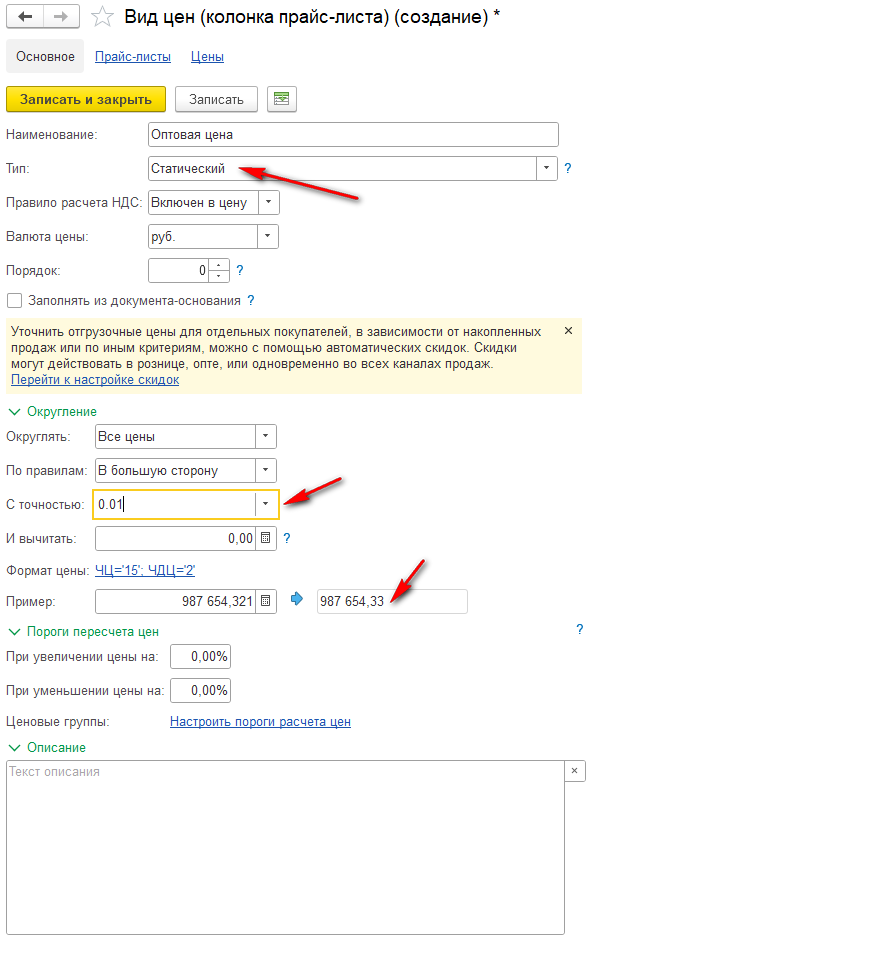Screen dimensions: 878x957
Task: Clear description with the X button
Action: point(574,771)
